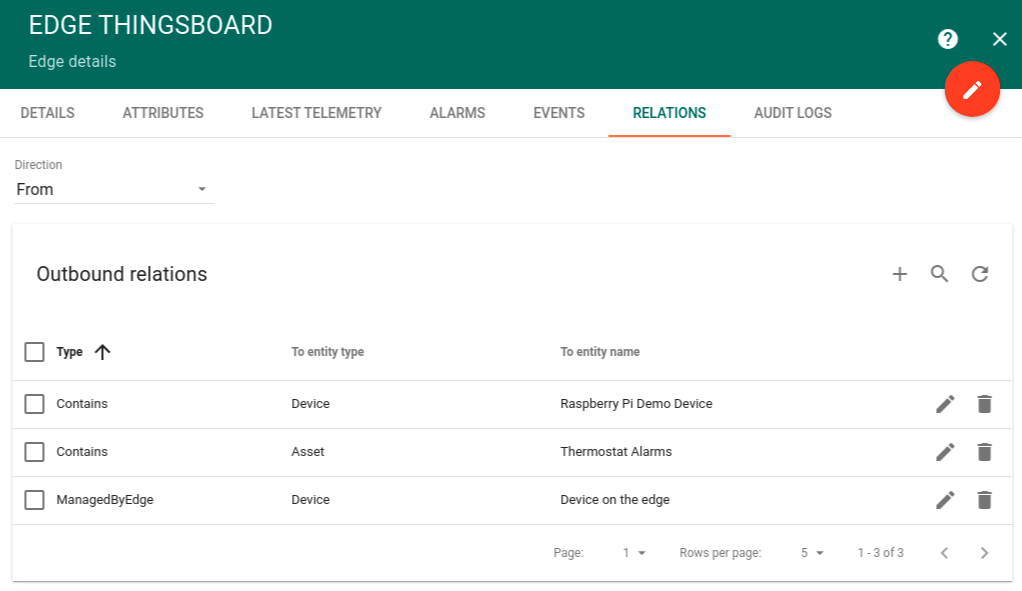Delete the Thermostat Alarms relation

[x=984, y=452]
